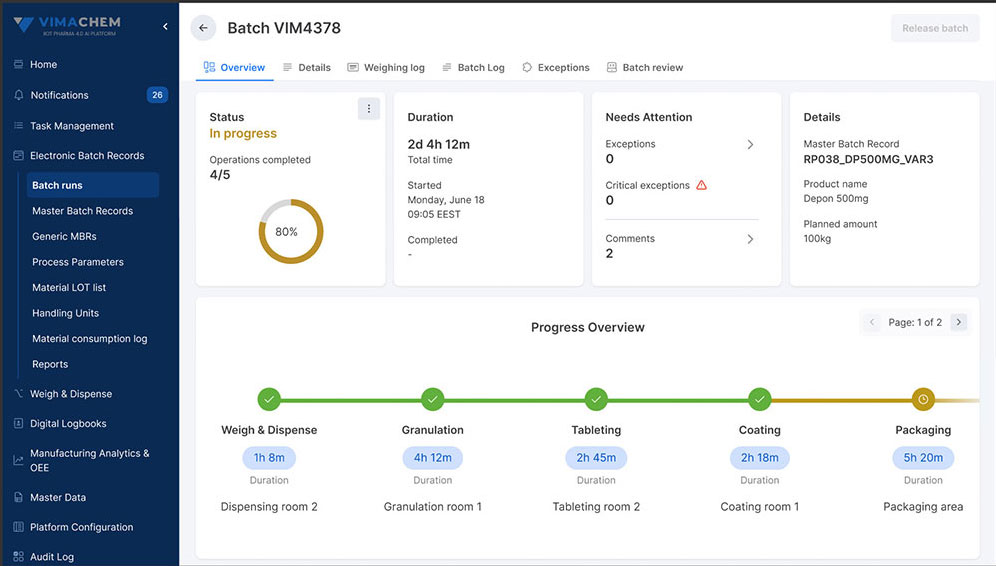The height and width of the screenshot is (566, 996).
Task: Expand the Exceptions chevron in Needs Attention
Action: [x=750, y=145]
